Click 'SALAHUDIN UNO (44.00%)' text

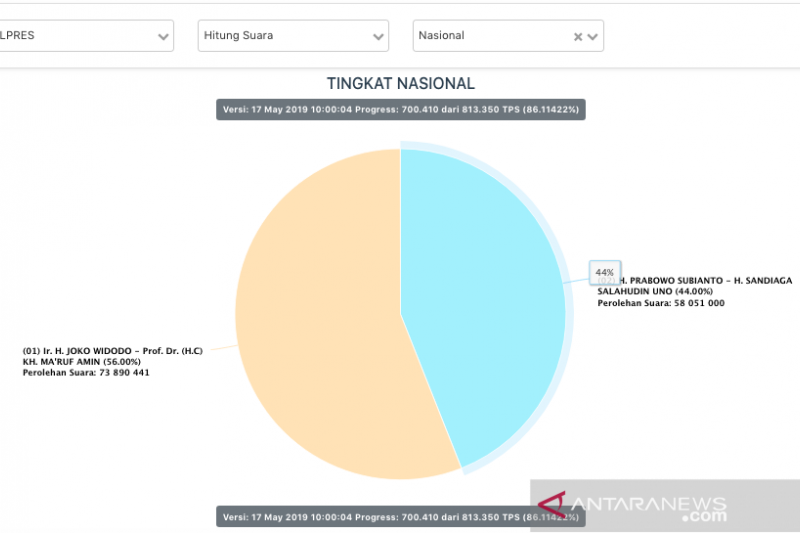655,291
